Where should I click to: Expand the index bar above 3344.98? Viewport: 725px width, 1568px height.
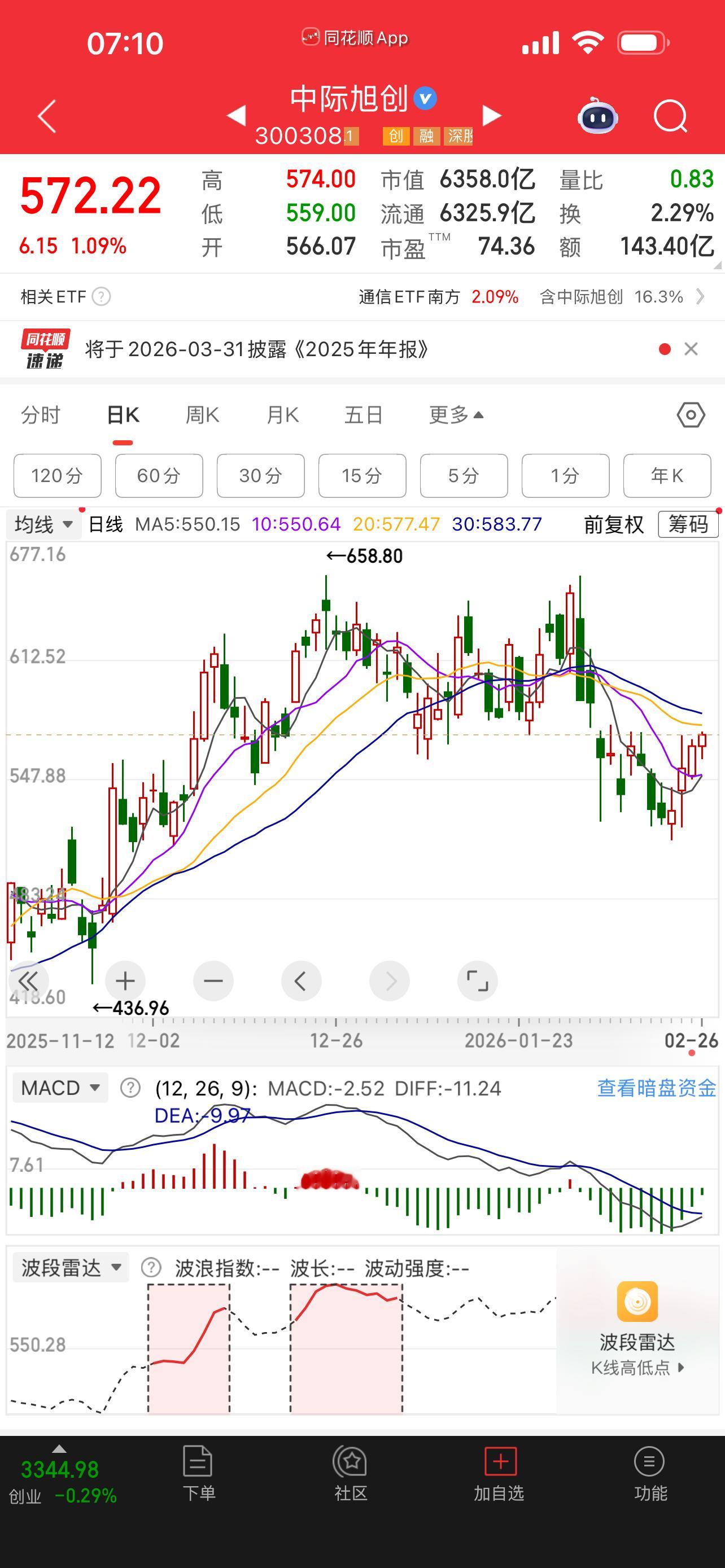pyautogui.click(x=59, y=1448)
